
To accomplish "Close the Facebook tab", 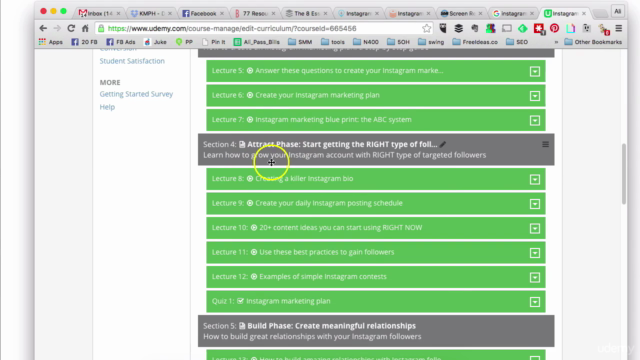I will (222, 13).
